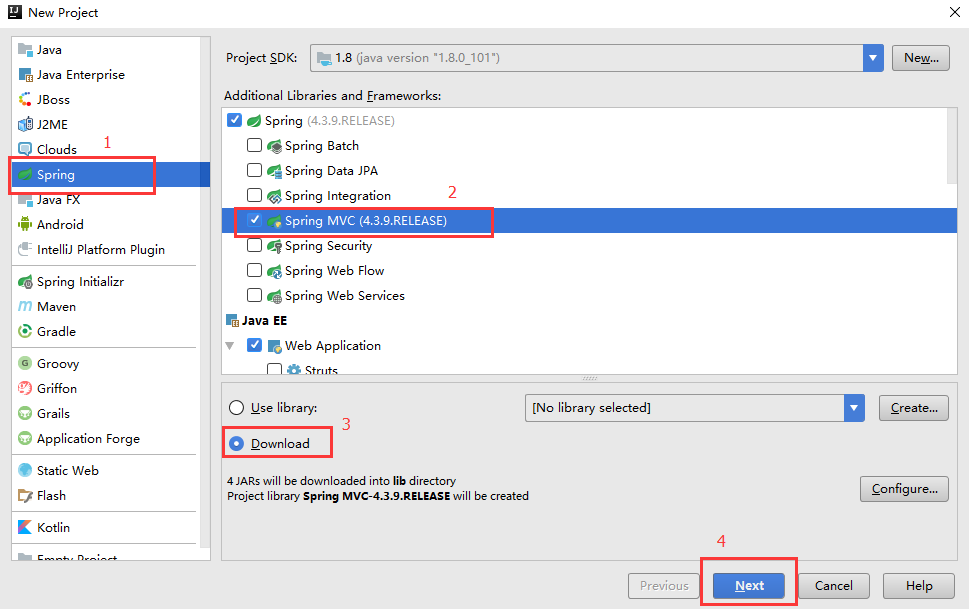Open the Project SDK dropdown
This screenshot has height=609, width=969.
point(873,58)
